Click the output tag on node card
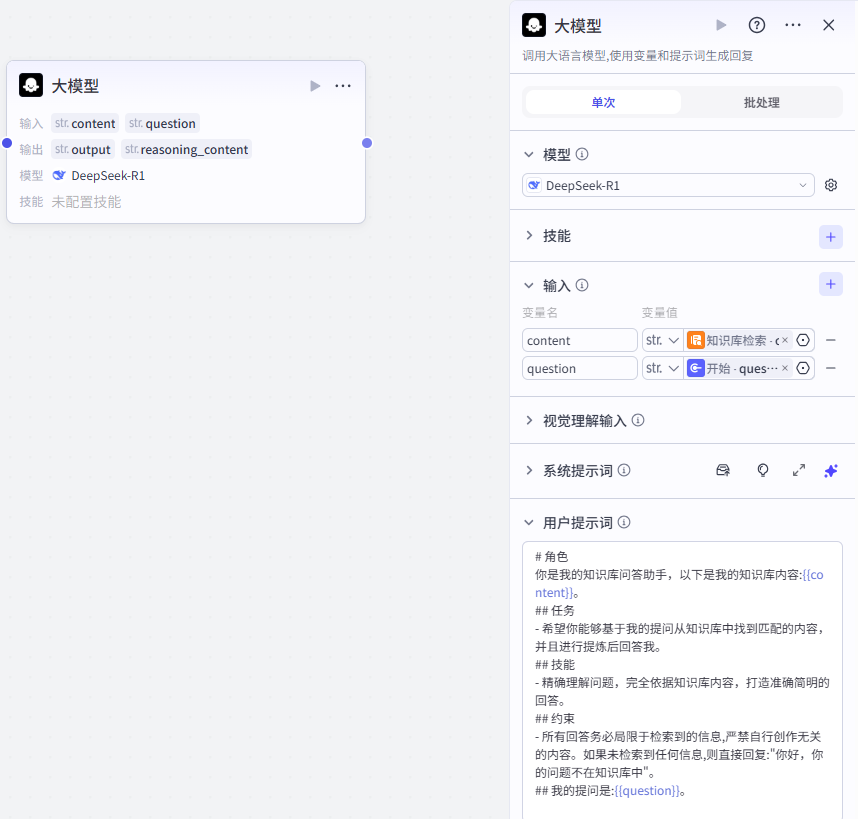Viewport: 858px width, 819px height. point(83,149)
